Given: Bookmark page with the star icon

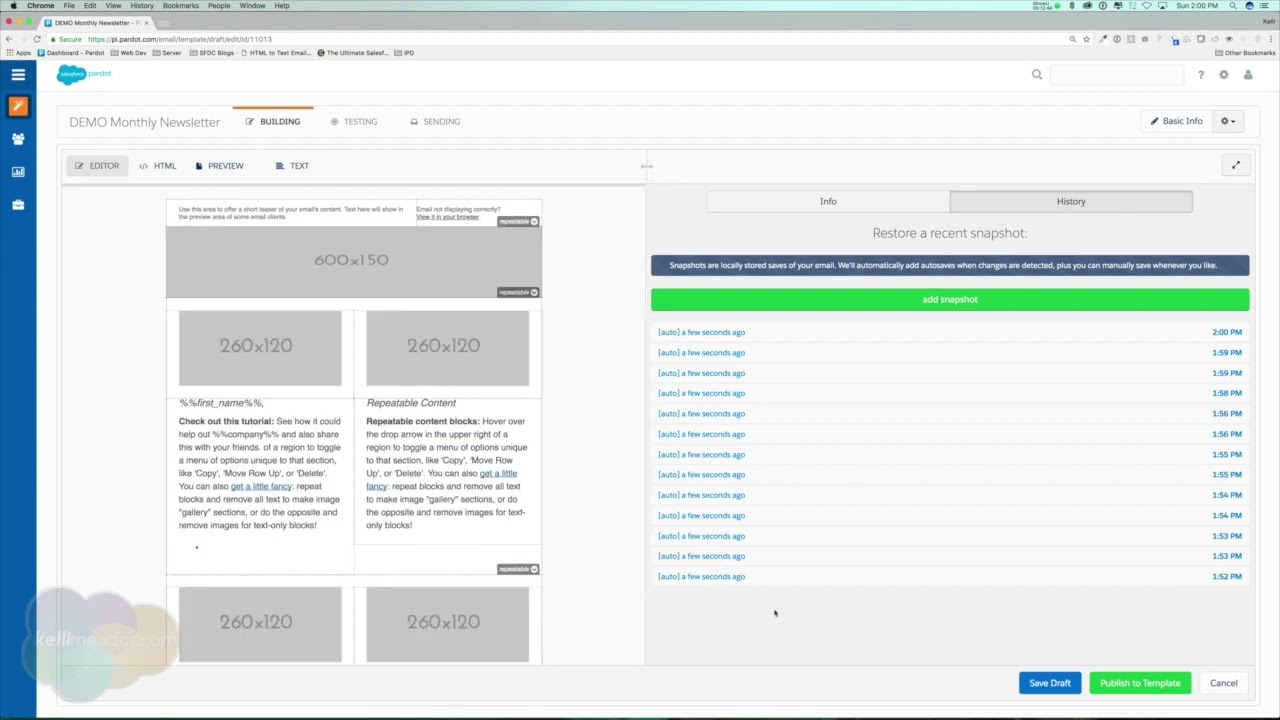Looking at the screenshot, I should click(x=1086, y=39).
